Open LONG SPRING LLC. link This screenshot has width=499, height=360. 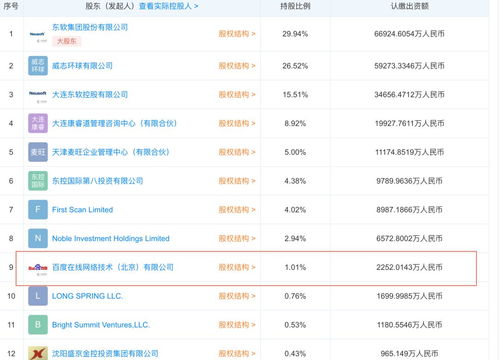[87, 296]
